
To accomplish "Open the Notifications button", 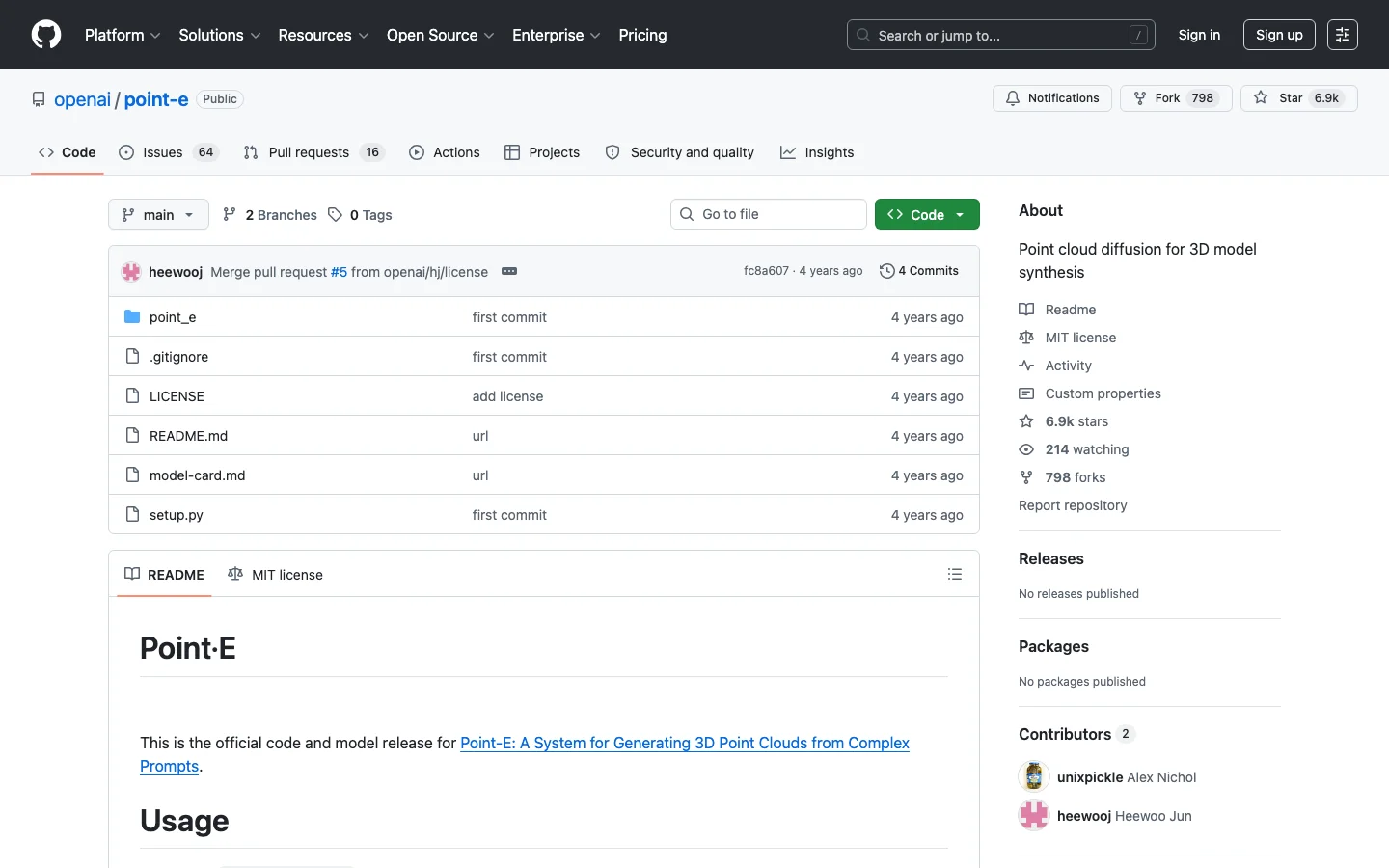I will point(1052,98).
